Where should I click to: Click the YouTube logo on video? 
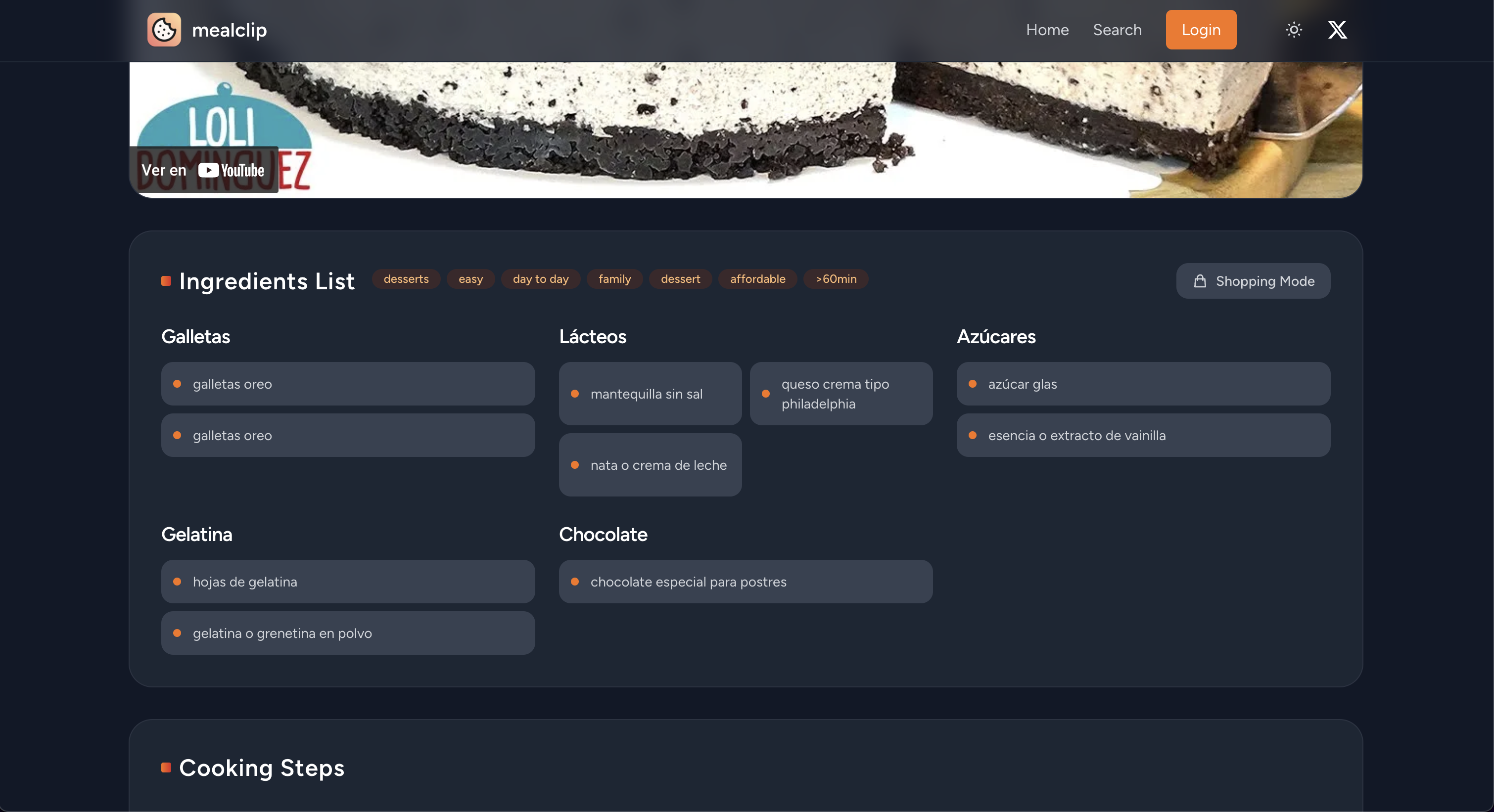(x=231, y=171)
